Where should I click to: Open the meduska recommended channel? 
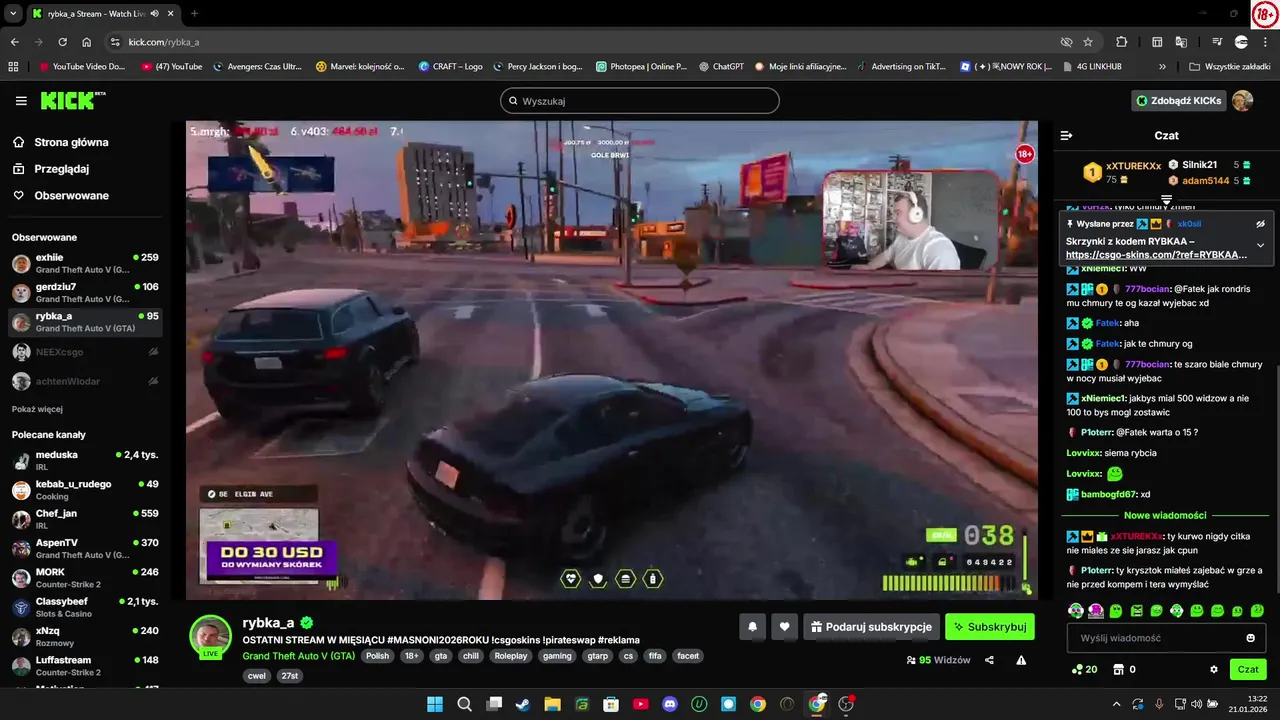click(86, 460)
